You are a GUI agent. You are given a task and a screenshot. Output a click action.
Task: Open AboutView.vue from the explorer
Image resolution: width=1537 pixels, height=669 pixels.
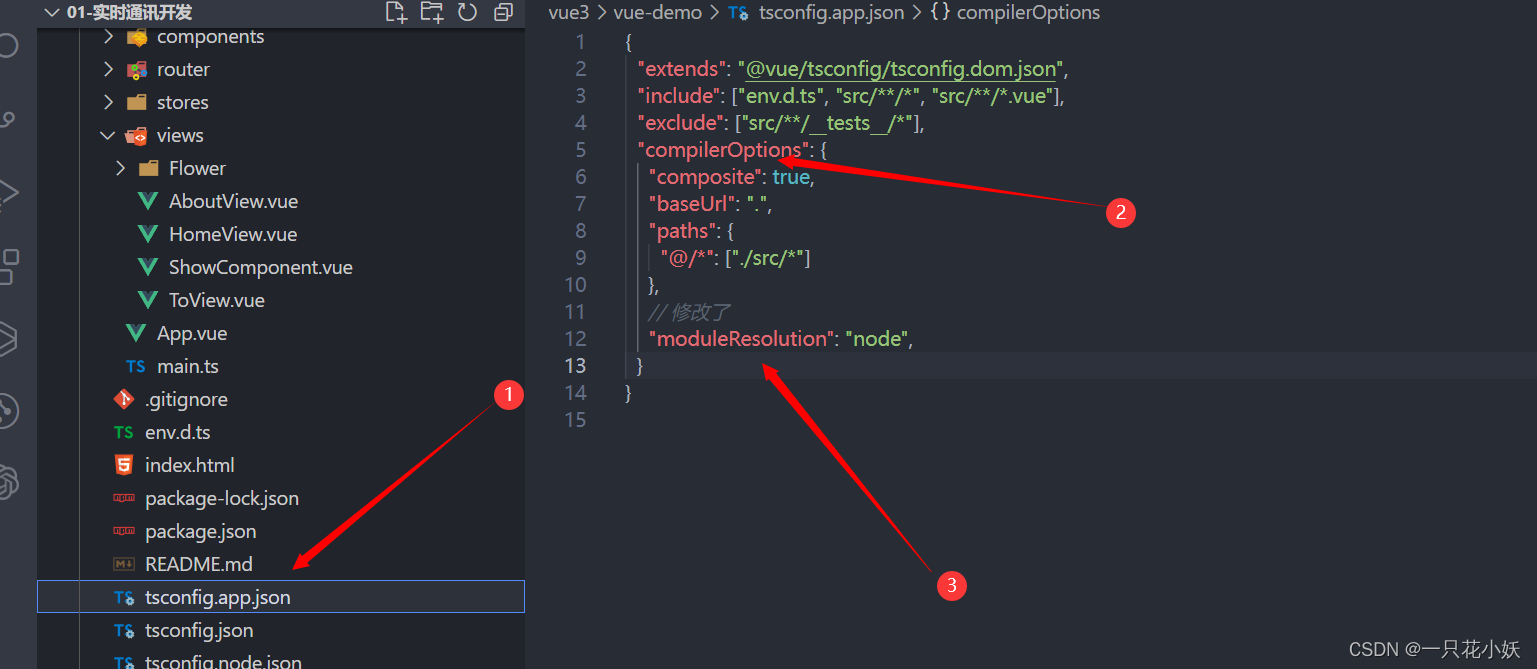(x=233, y=202)
